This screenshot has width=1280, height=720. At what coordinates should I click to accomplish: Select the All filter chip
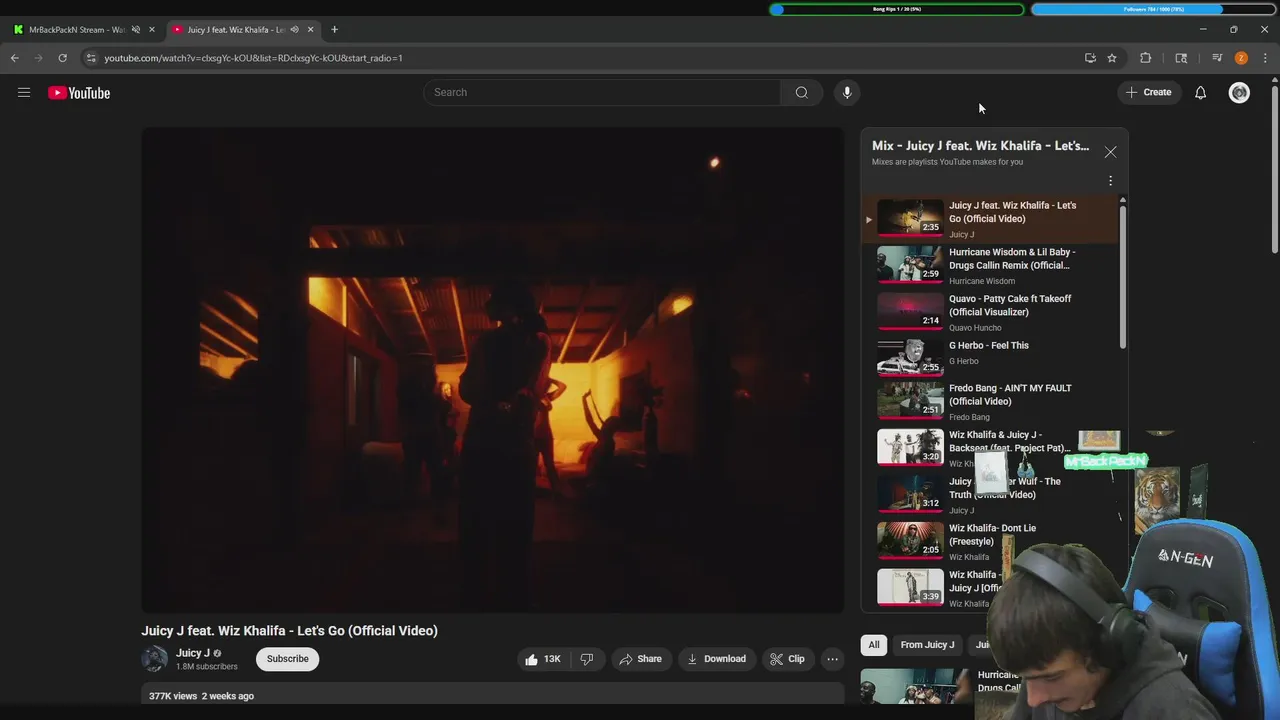tap(874, 645)
